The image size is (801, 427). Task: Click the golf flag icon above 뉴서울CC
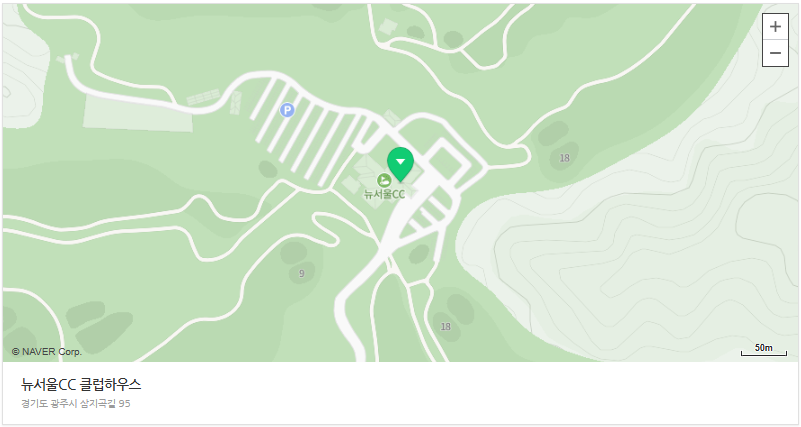coord(384,180)
